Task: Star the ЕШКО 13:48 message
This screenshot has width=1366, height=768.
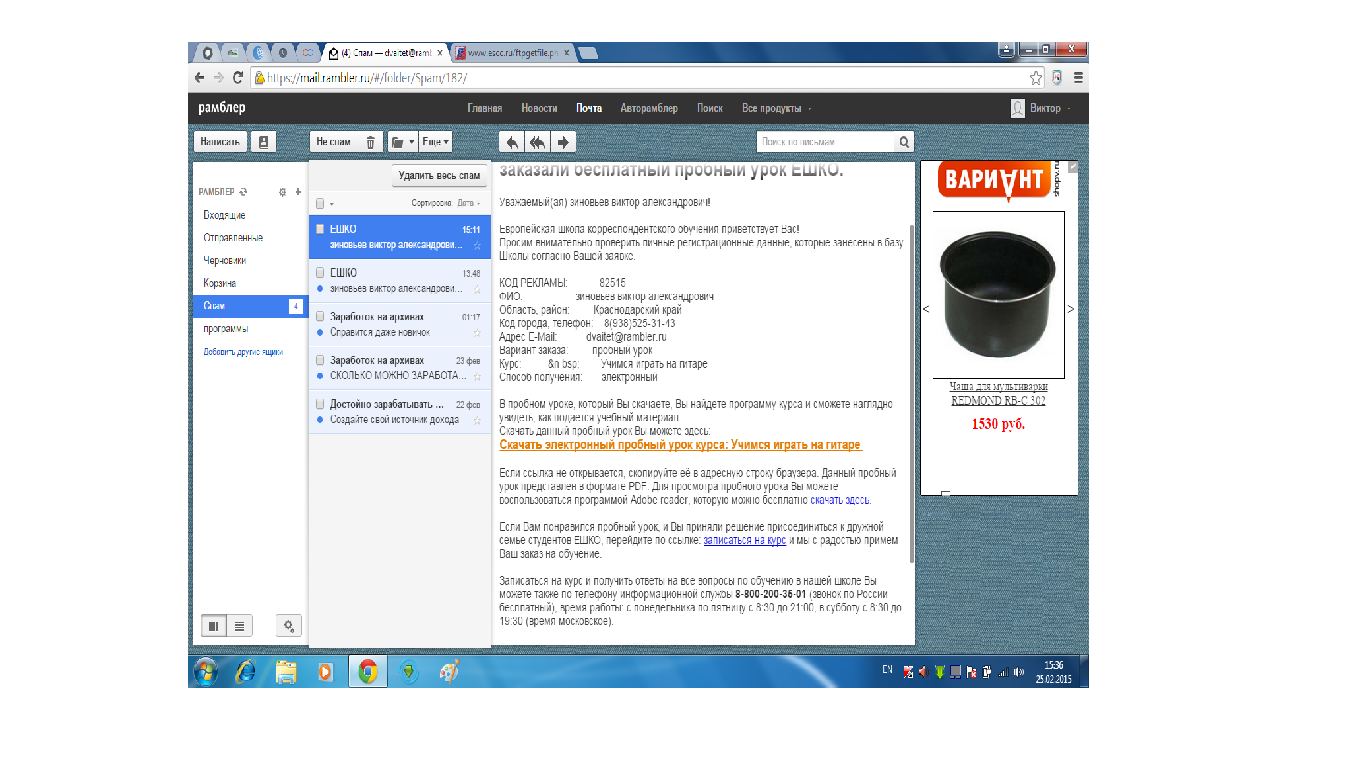Action: 477,289
